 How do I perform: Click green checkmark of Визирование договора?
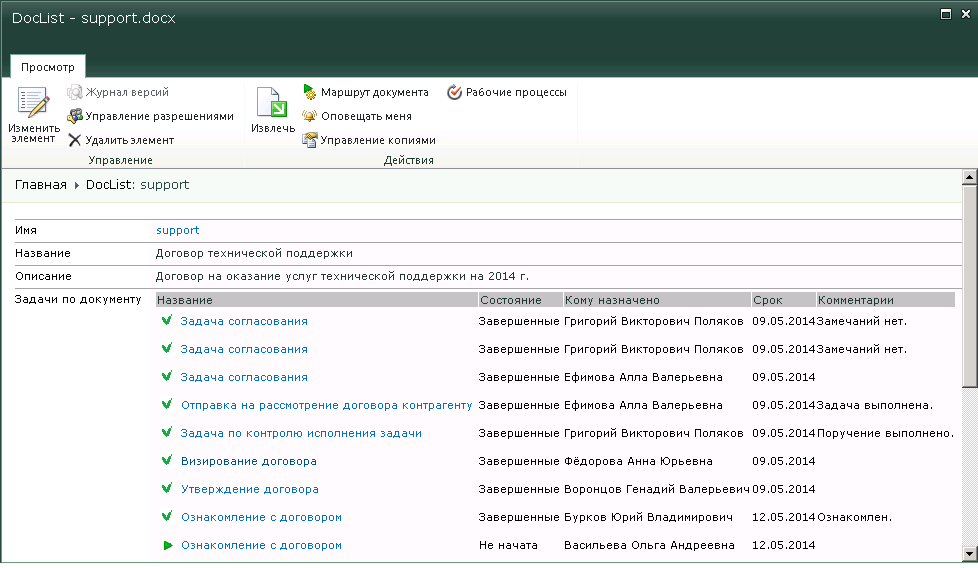pos(167,460)
